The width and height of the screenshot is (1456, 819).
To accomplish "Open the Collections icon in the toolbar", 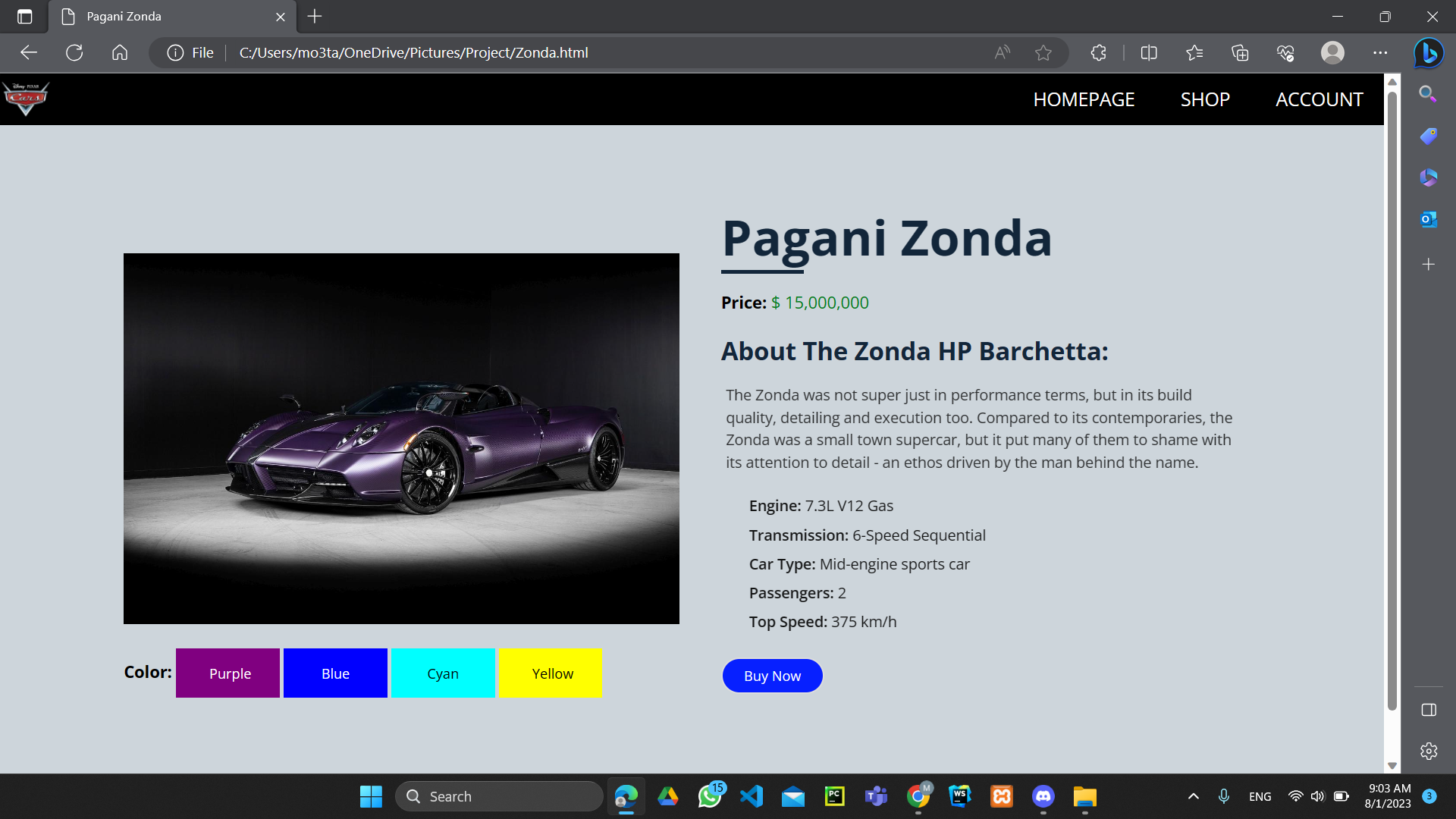I will pyautogui.click(x=1240, y=52).
